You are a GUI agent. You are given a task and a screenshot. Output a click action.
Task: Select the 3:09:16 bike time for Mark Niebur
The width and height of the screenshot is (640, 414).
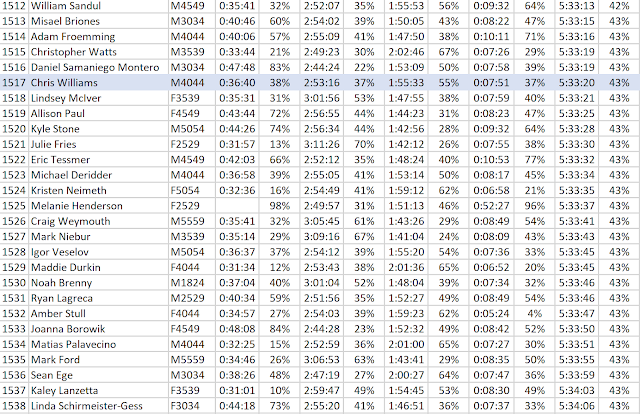322,237
